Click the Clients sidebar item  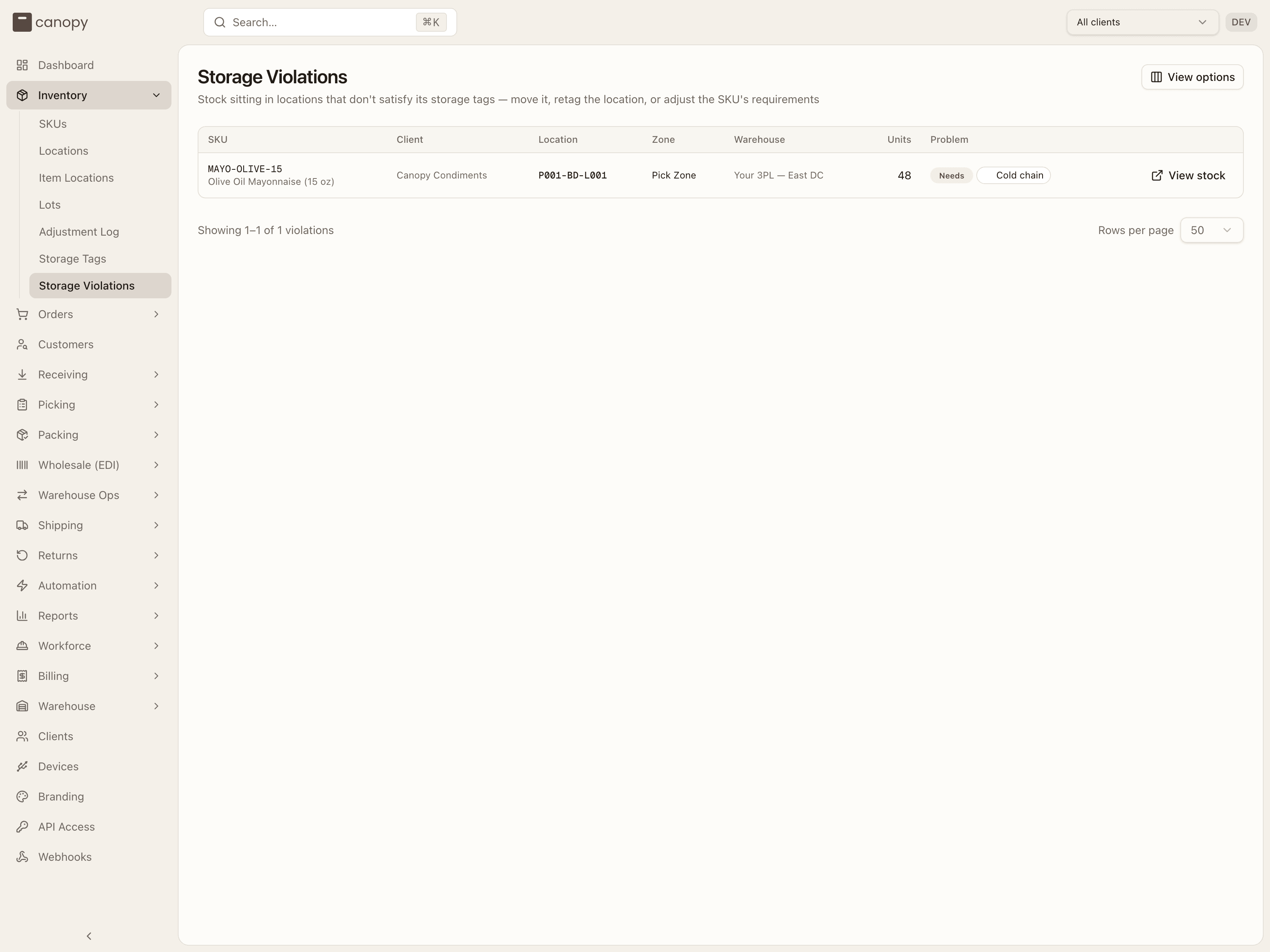tap(89, 736)
